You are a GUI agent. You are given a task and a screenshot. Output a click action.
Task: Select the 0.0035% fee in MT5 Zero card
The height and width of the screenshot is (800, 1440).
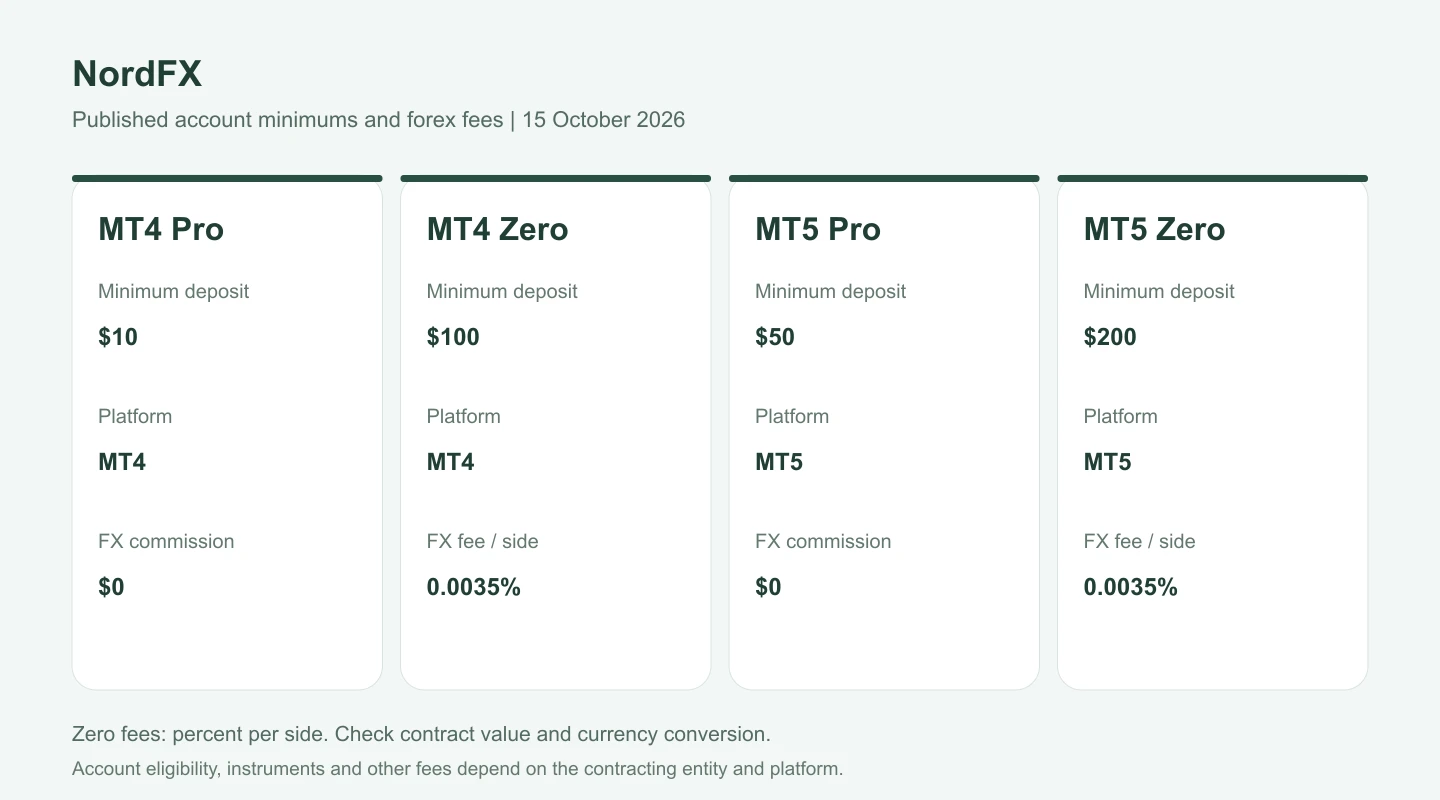[x=1131, y=587]
